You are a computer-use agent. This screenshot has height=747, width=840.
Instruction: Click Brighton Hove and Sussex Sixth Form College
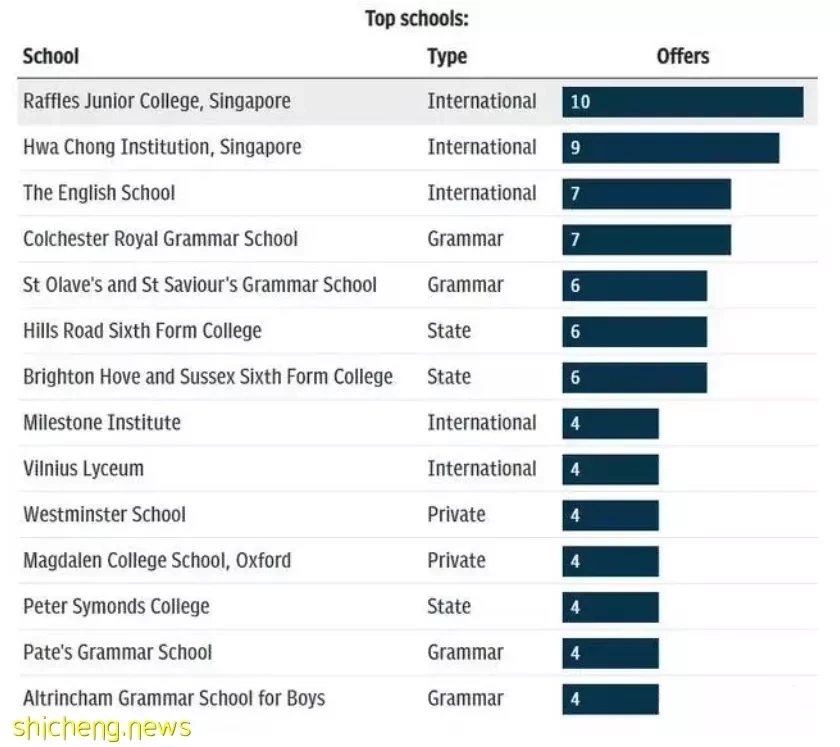(x=208, y=377)
